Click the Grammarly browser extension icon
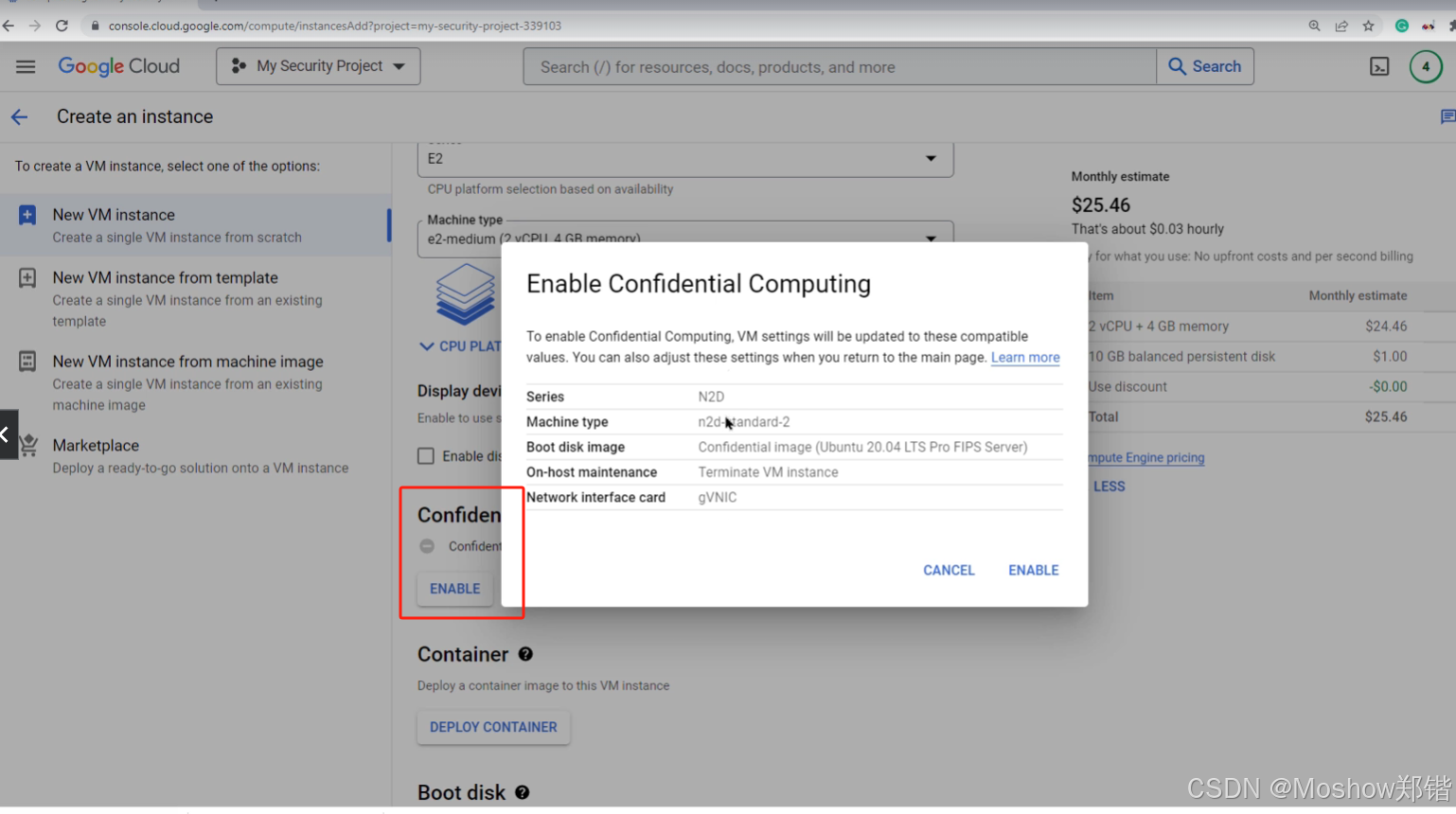The image size is (1456, 814). [1401, 26]
